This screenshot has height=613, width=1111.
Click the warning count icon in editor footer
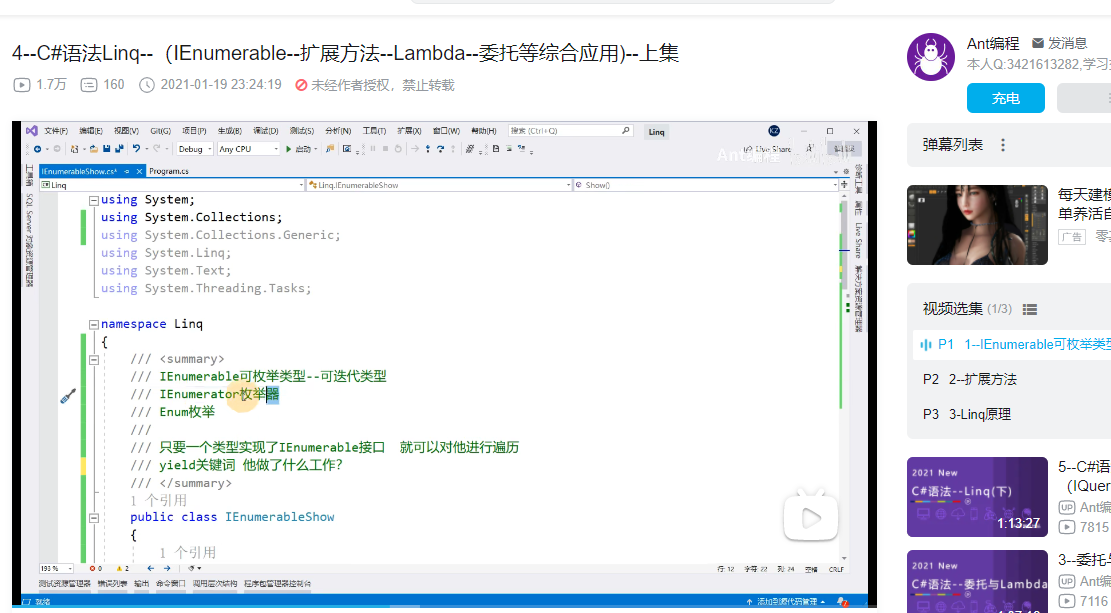[x=118, y=568]
